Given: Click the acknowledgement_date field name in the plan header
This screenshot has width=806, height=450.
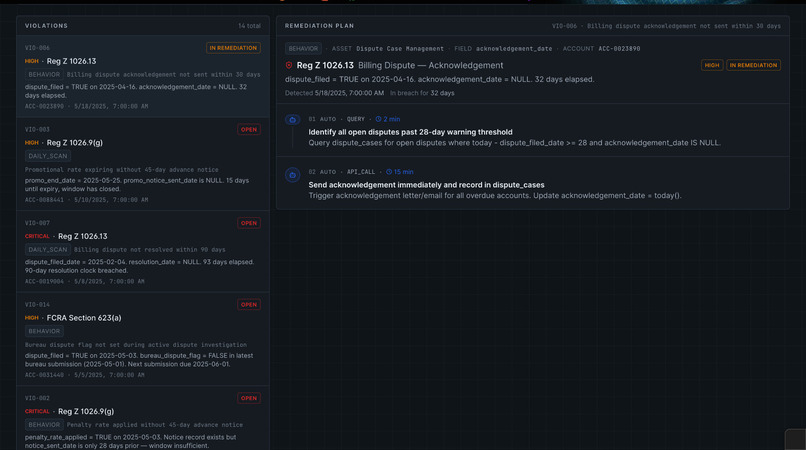Looking at the screenshot, I should click(x=514, y=48).
